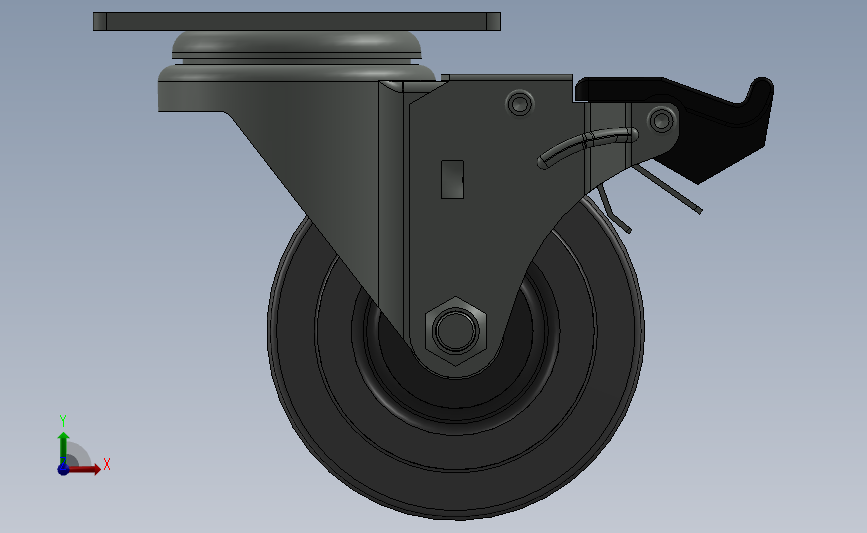Select the rectangular slot in the fork bracket

pos(452,179)
